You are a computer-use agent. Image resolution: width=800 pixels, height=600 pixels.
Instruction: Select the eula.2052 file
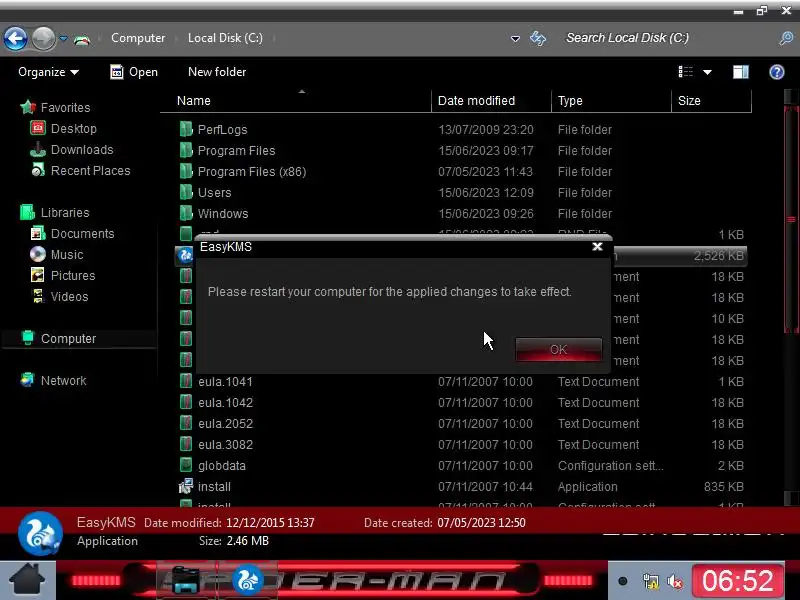225,423
